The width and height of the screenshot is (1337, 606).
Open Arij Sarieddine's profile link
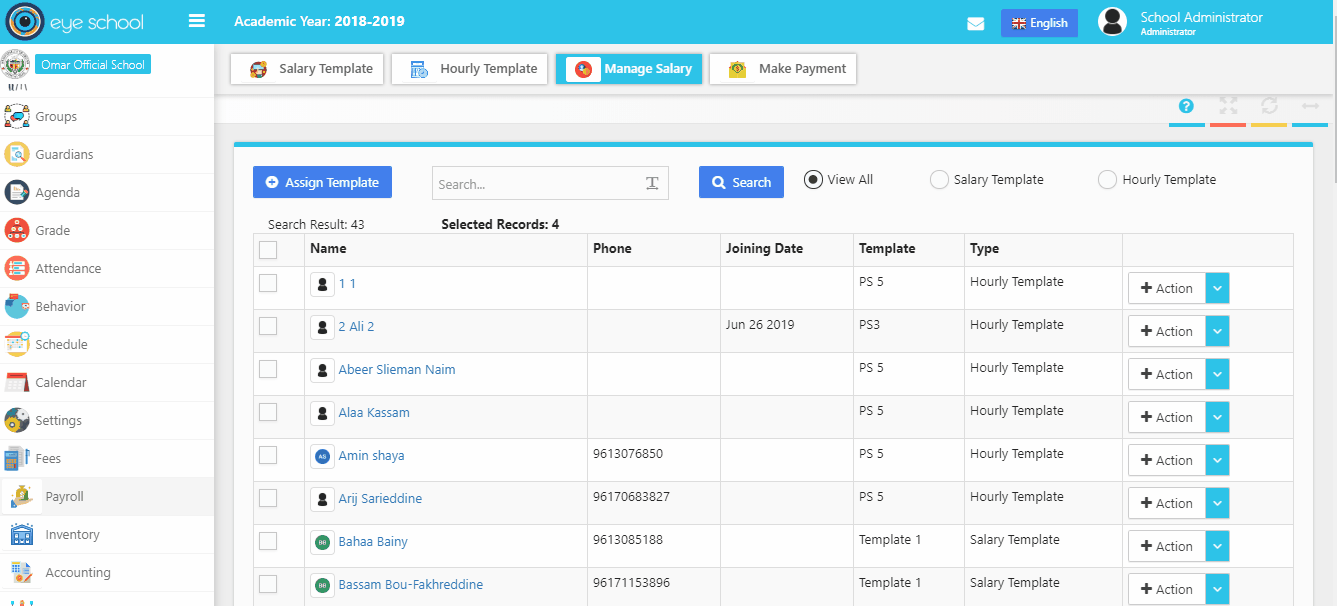click(x=380, y=499)
